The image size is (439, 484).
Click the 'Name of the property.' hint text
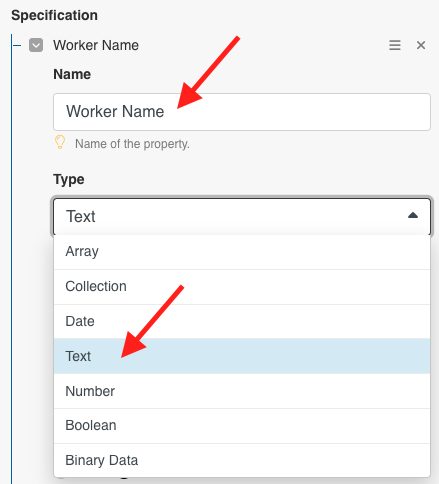click(132, 144)
